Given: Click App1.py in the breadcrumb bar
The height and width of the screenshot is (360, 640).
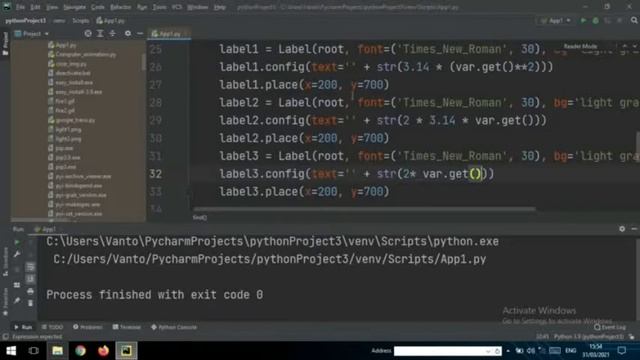Looking at the screenshot, I should pyautogui.click(x=111, y=20).
